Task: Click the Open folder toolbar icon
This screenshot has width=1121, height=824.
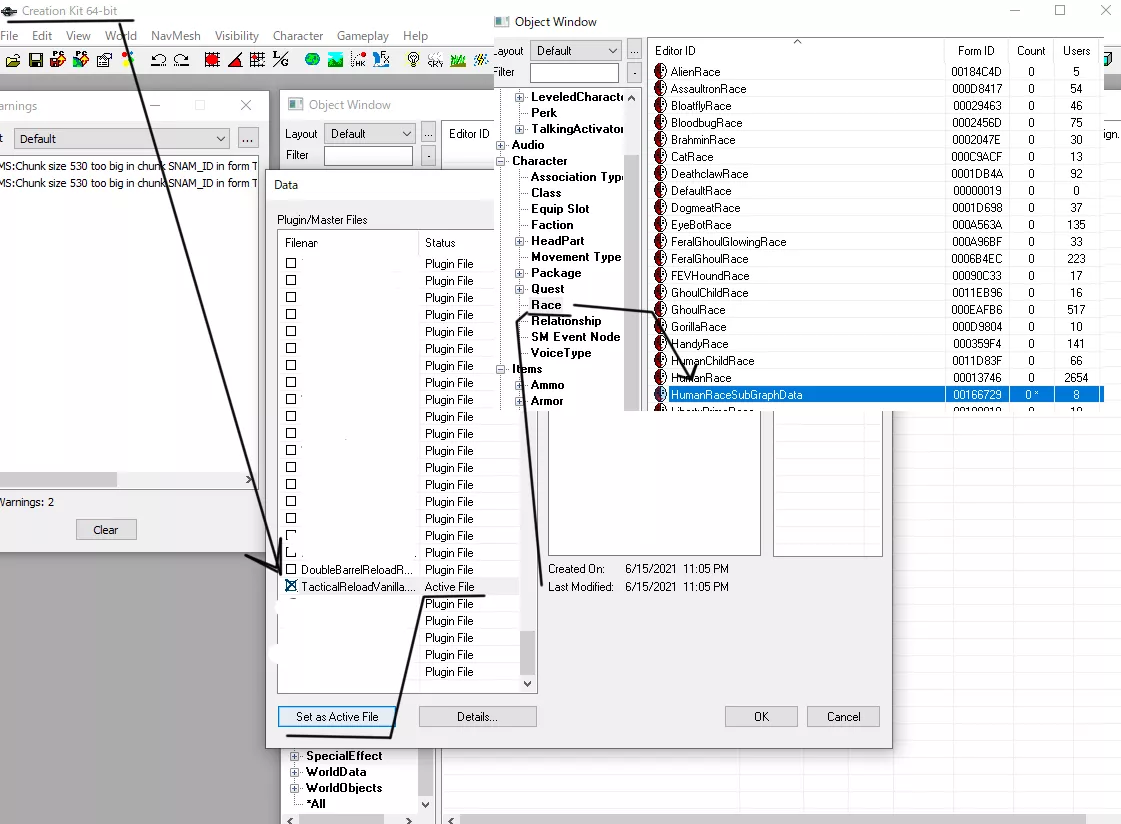Action: pos(13,60)
